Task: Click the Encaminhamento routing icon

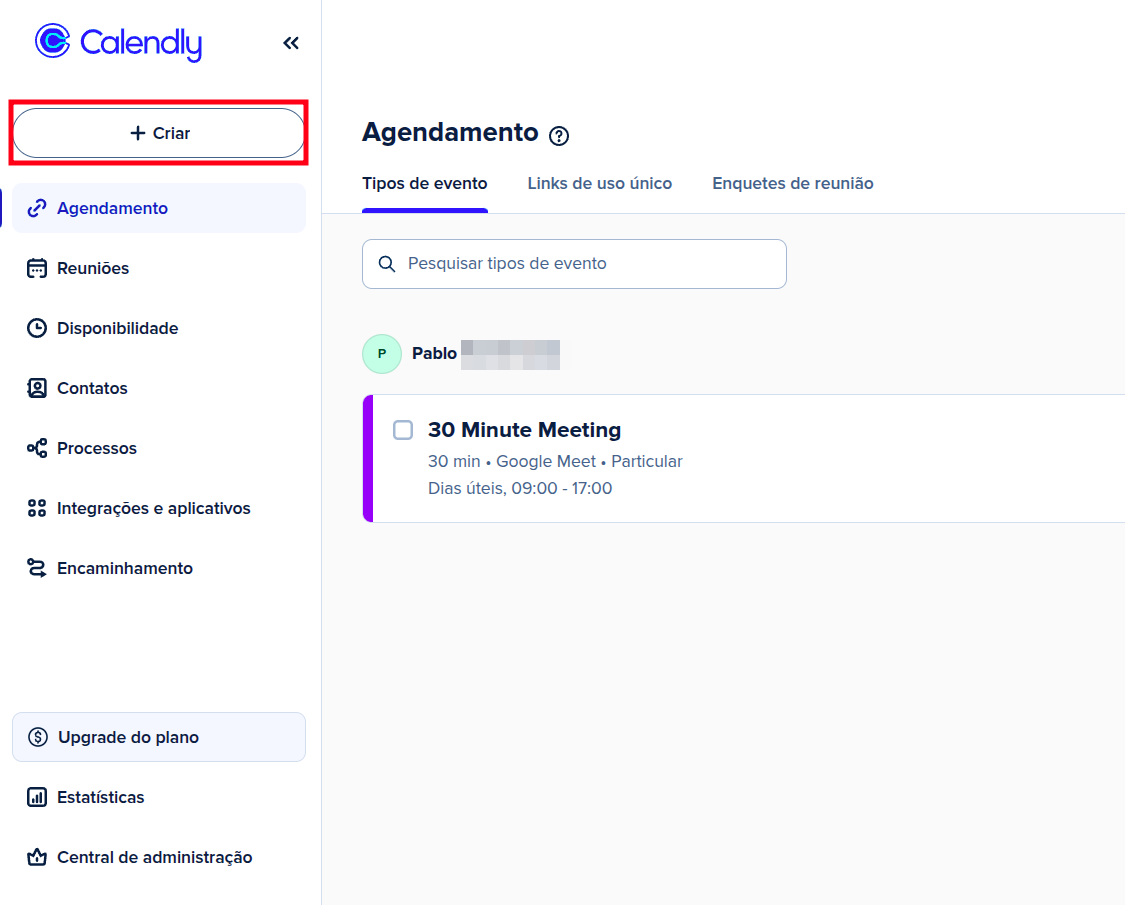Action: pyautogui.click(x=37, y=568)
